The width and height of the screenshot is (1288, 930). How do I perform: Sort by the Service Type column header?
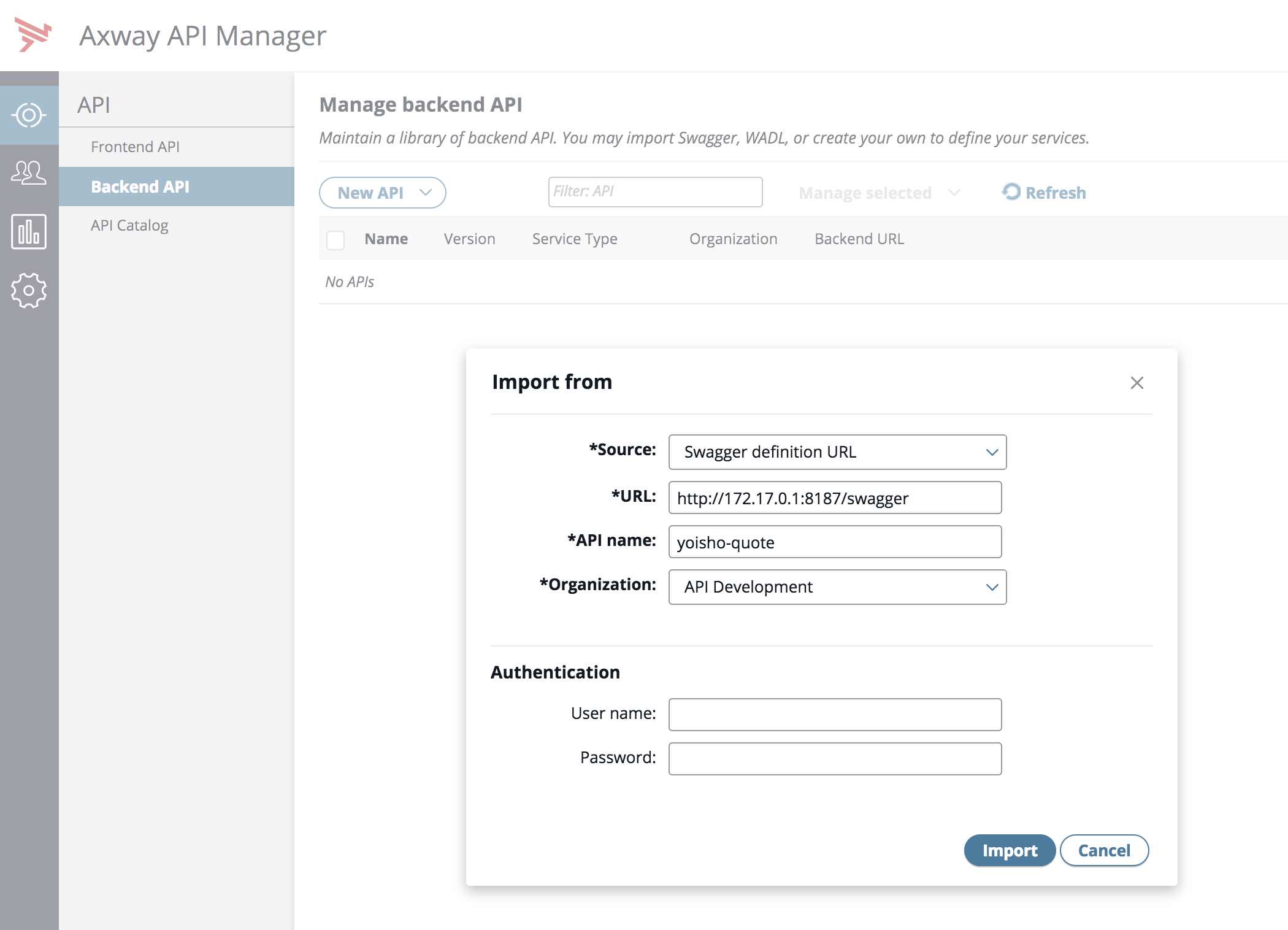pyautogui.click(x=575, y=239)
